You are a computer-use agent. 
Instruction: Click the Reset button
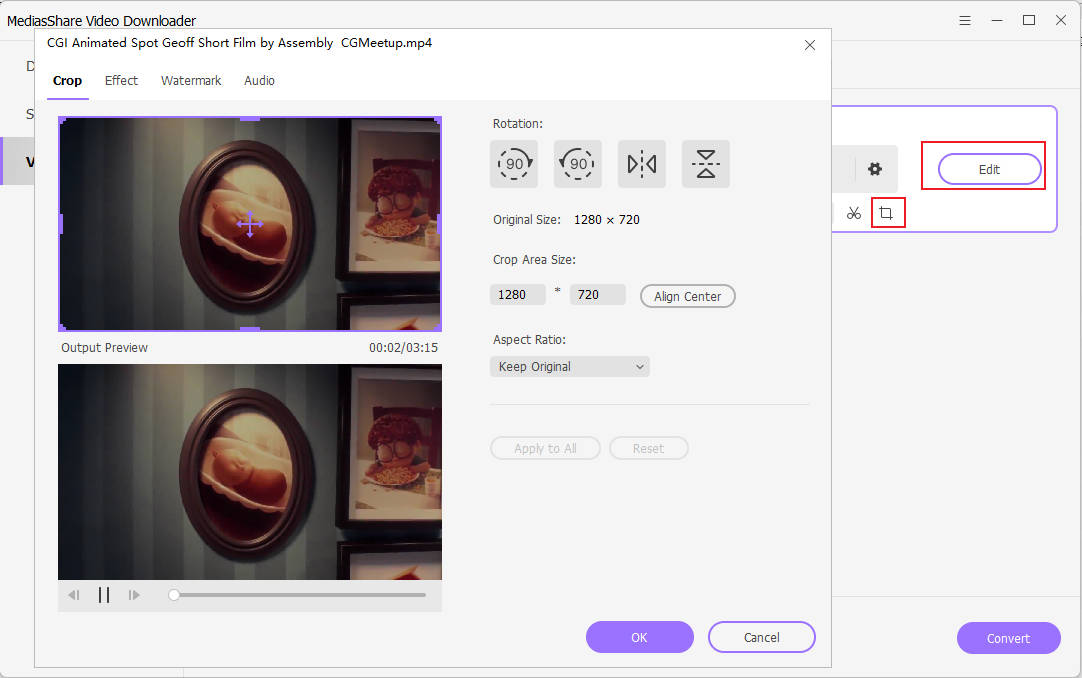click(x=649, y=448)
